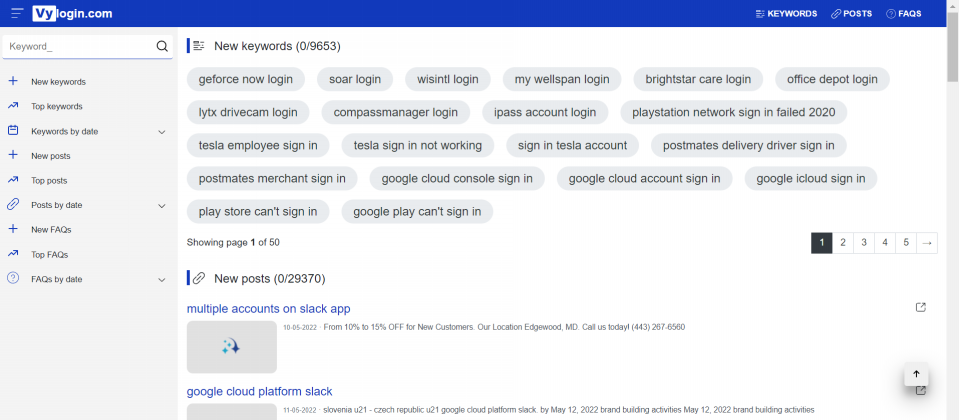The height and width of the screenshot is (420, 959).
Task: Click the next page arrow in pagination
Action: point(927,243)
